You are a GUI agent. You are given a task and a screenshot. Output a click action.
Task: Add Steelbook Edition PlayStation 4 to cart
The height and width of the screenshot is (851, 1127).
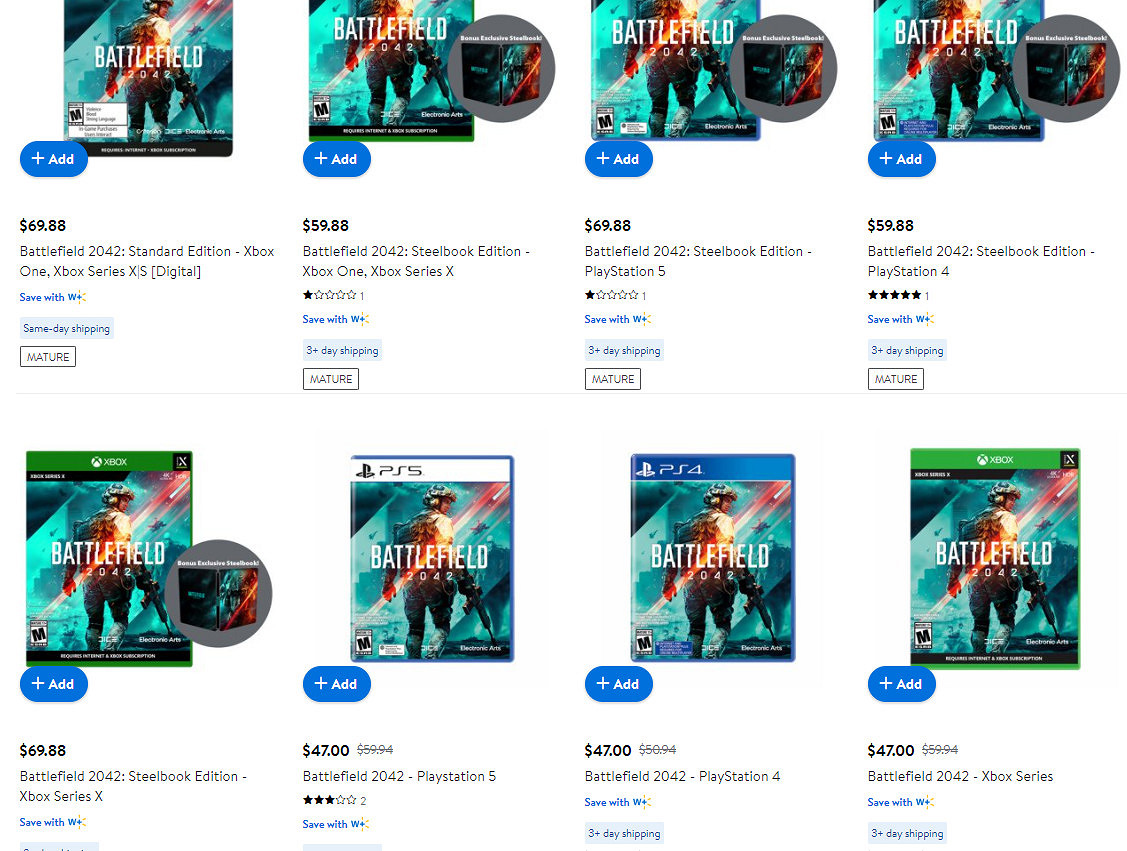tap(901, 159)
